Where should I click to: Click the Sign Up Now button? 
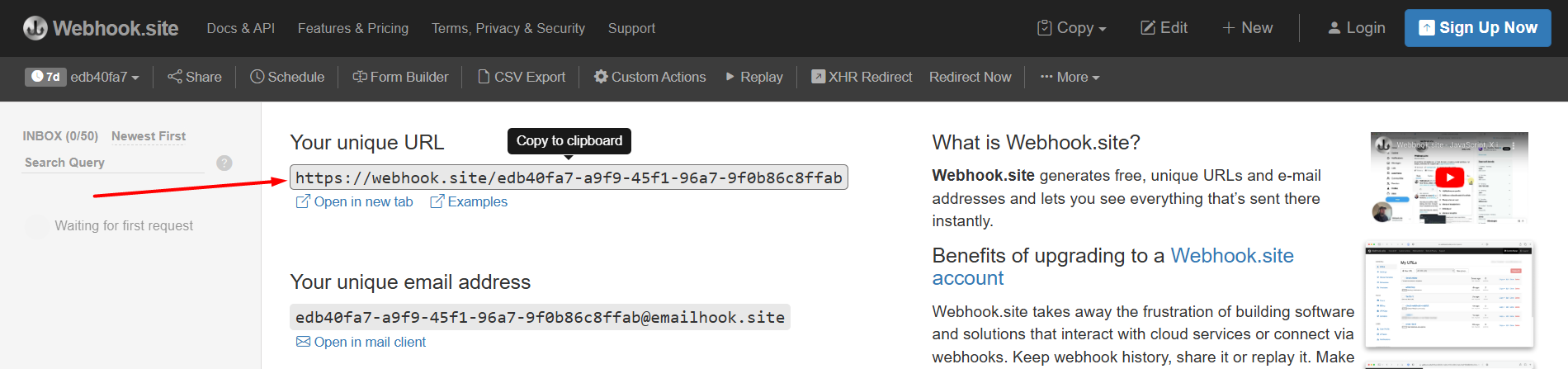point(1478,28)
